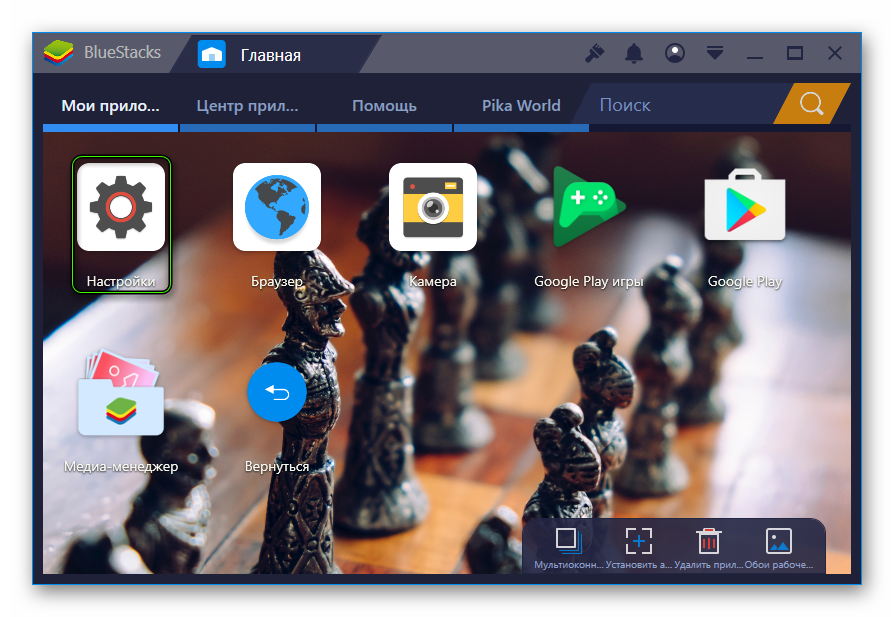894x617 pixels.
Task: Click the Удалить прил... trash icon
Action: point(709,541)
